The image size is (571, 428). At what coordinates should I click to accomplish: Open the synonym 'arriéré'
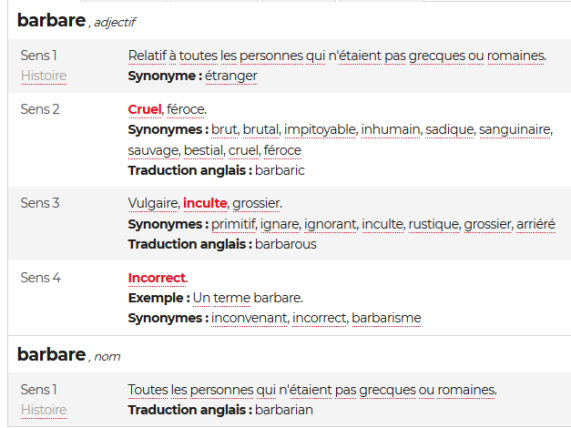pos(536,224)
